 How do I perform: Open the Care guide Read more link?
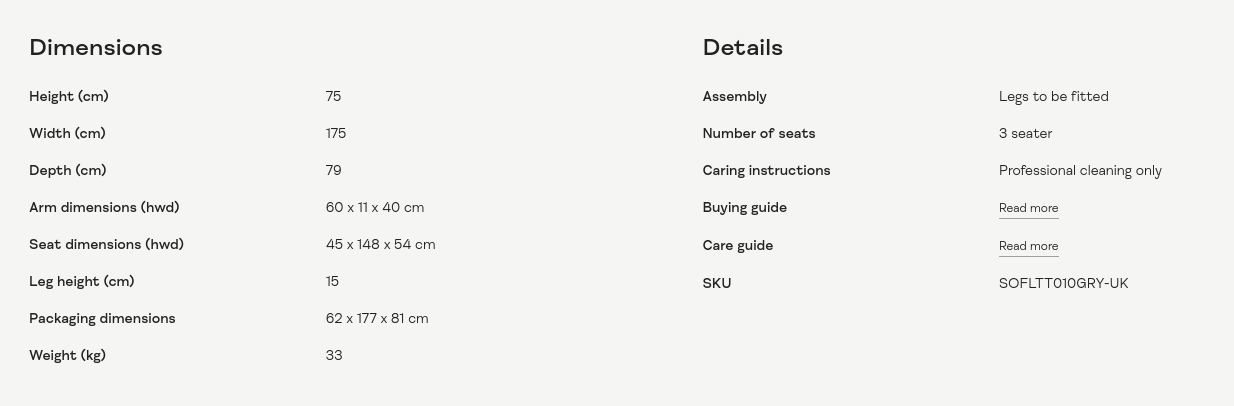1028,246
